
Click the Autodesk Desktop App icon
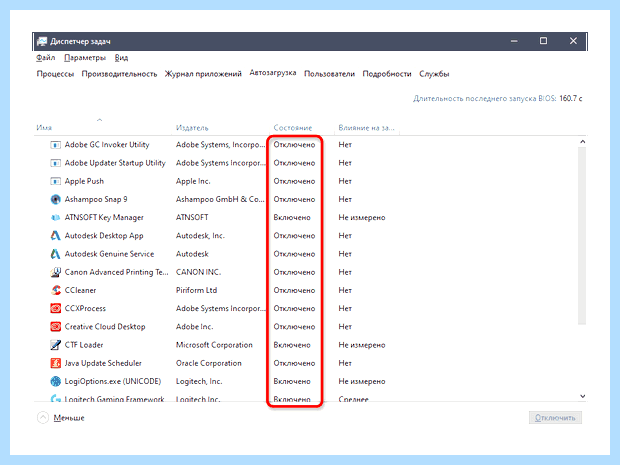[x=55, y=236]
